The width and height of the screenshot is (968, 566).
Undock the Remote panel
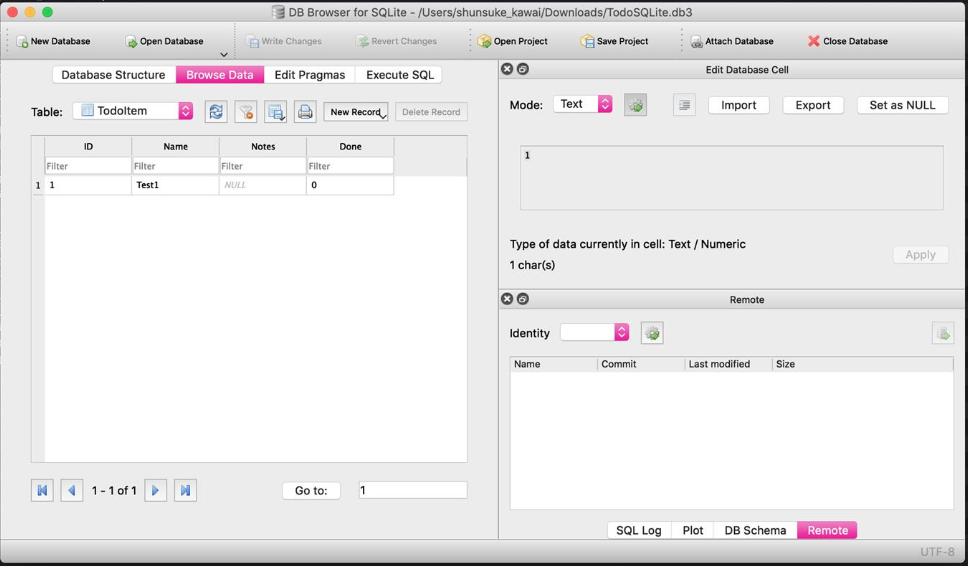click(x=522, y=299)
